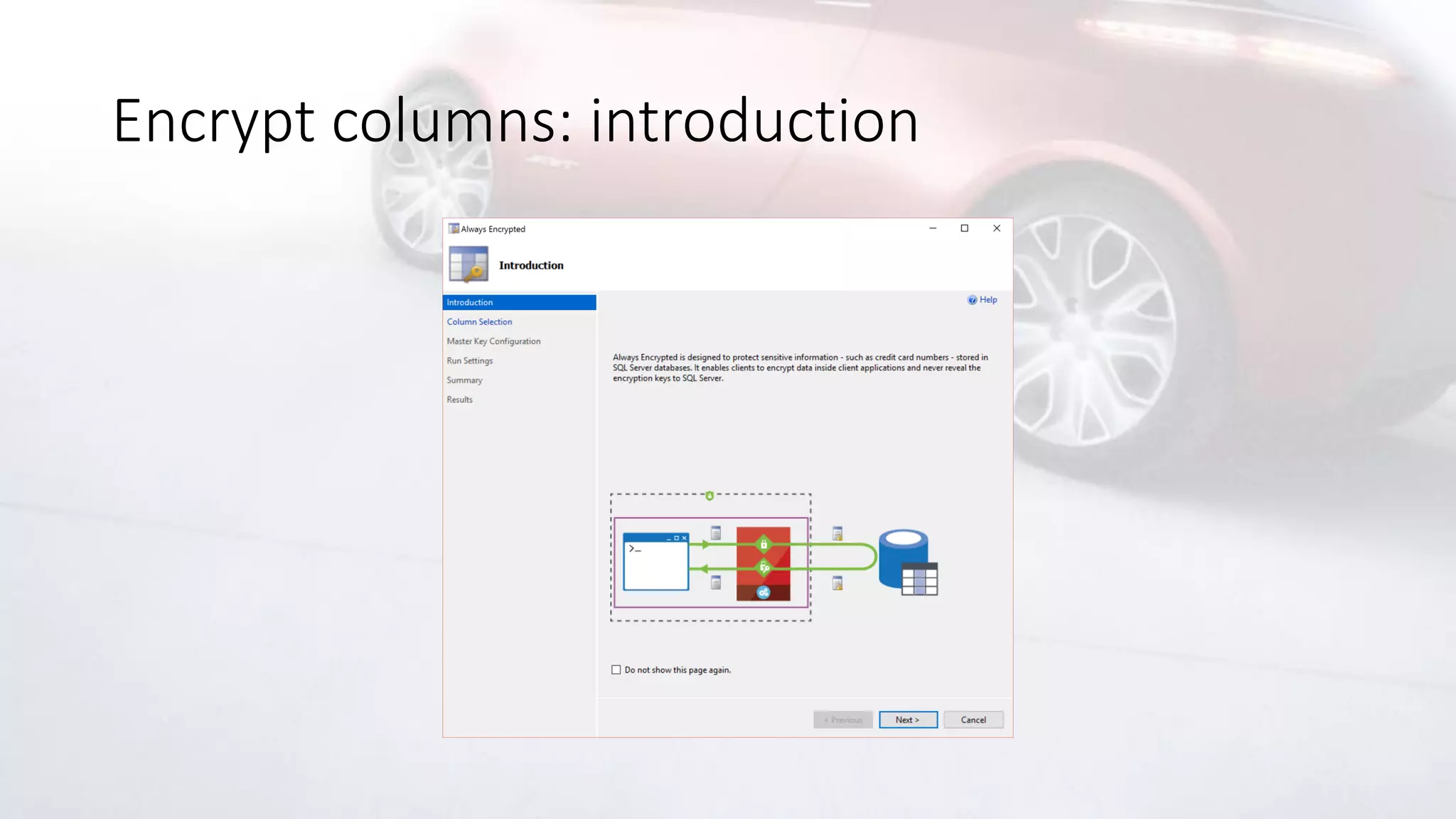Click the introductory description paragraph

(x=801, y=368)
